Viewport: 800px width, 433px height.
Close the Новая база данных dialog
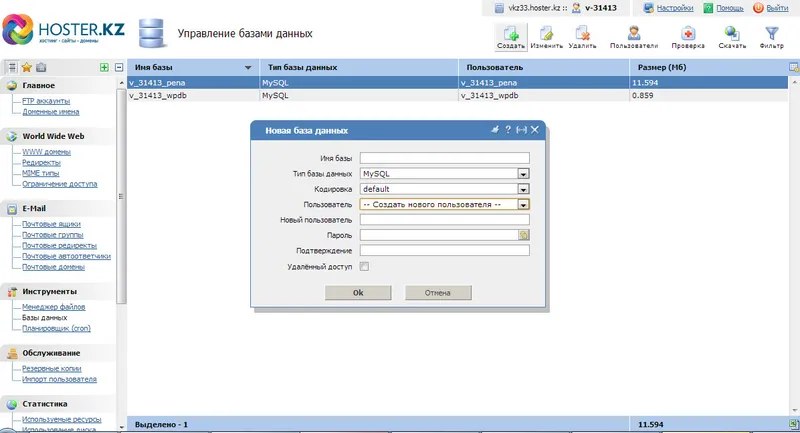point(535,130)
